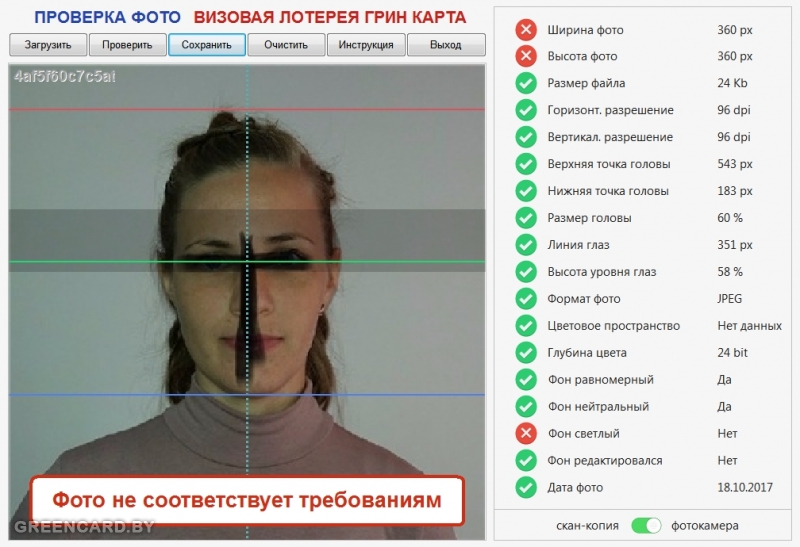
Task: Click the ПРОВЕРКА ФОТО heading
Action: tap(107, 17)
